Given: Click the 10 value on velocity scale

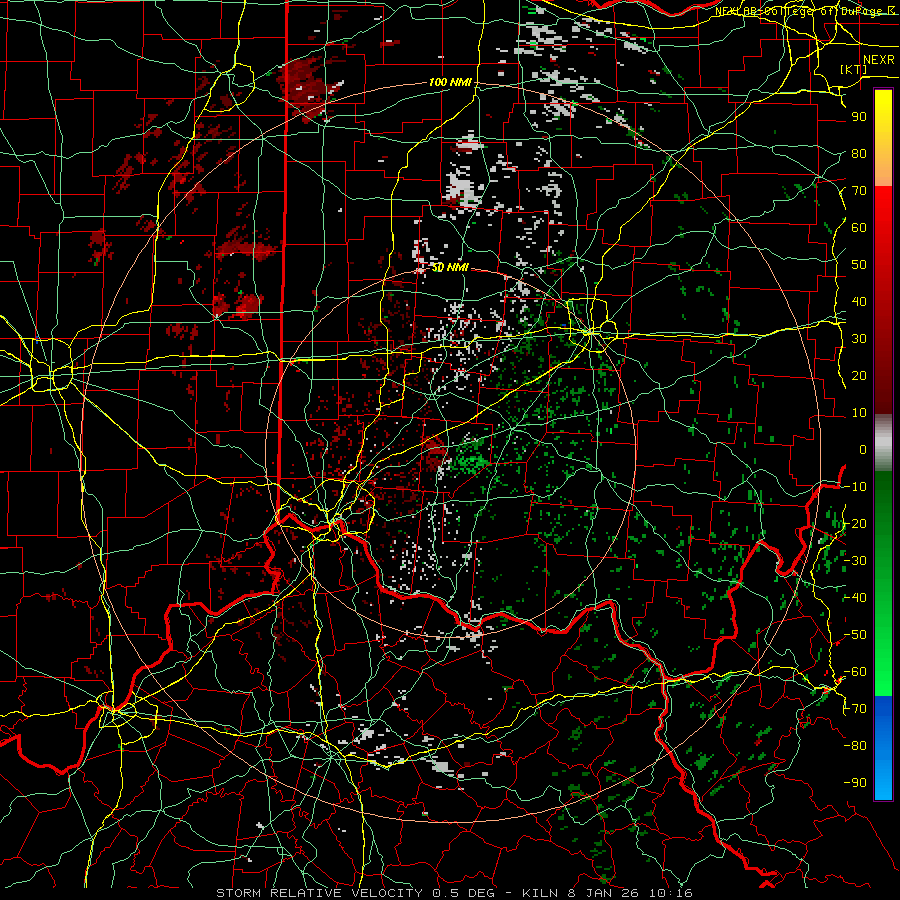Looking at the screenshot, I should coord(859,413).
